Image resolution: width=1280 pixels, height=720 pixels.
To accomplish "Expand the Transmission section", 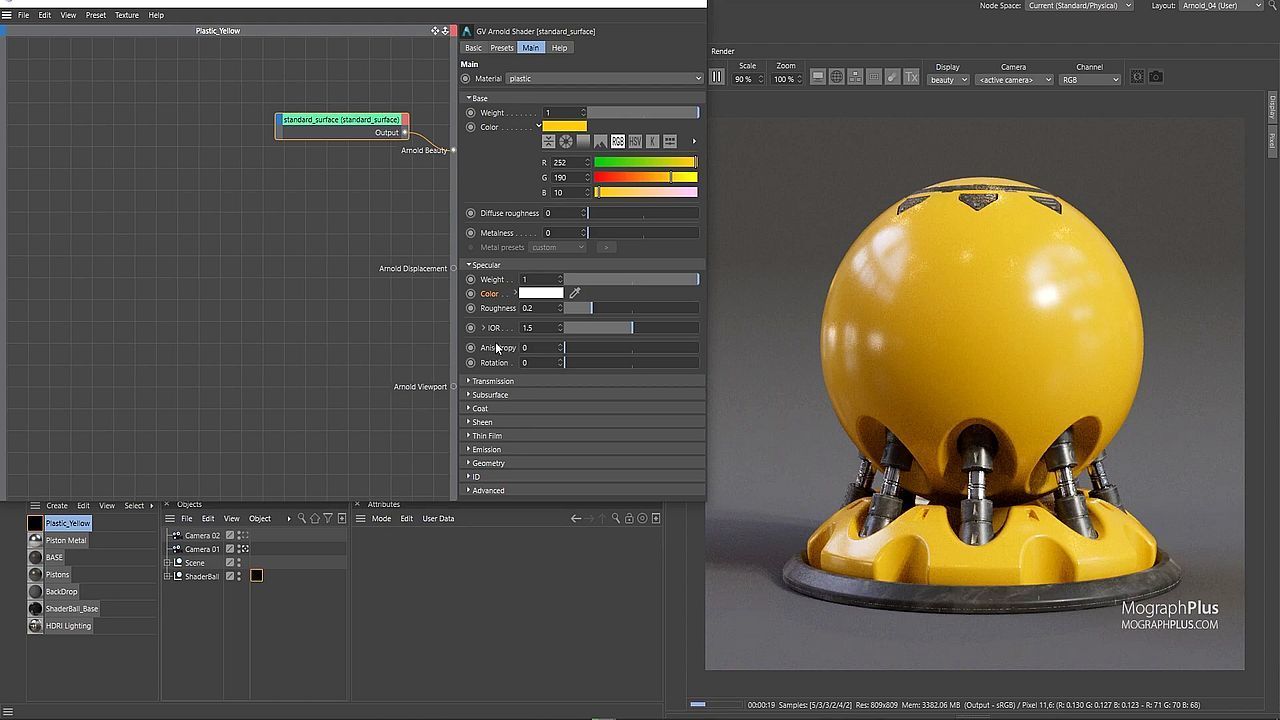I will coord(492,381).
